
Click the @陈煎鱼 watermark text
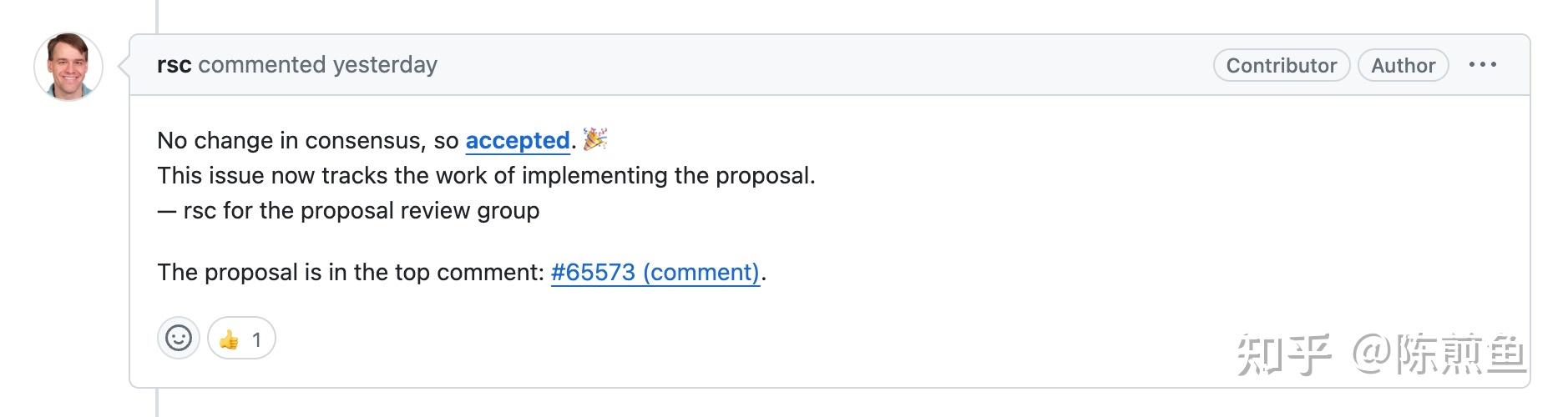pyautogui.click(x=1439, y=354)
